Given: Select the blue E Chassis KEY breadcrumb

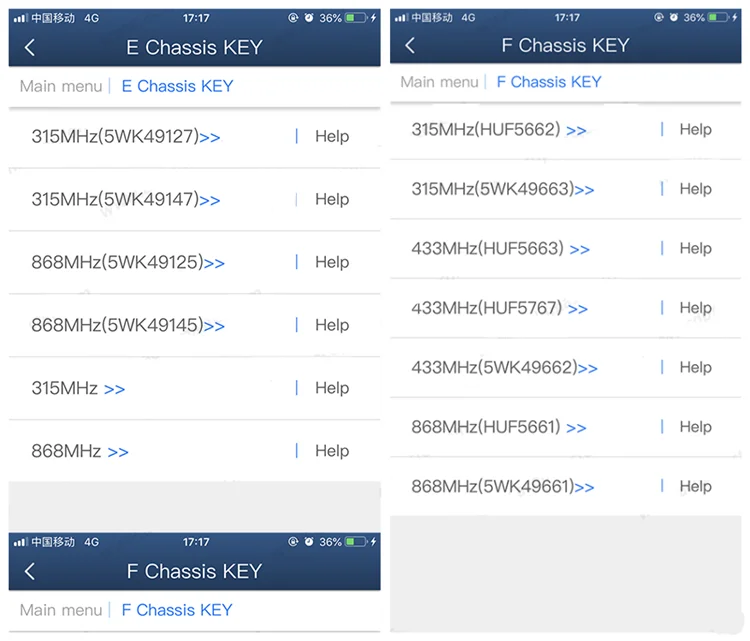Looking at the screenshot, I should [x=177, y=86].
